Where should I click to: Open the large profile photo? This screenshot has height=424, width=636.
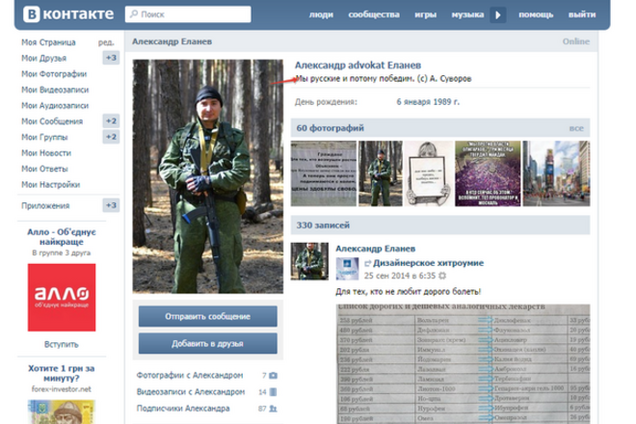pyautogui.click(x=207, y=176)
